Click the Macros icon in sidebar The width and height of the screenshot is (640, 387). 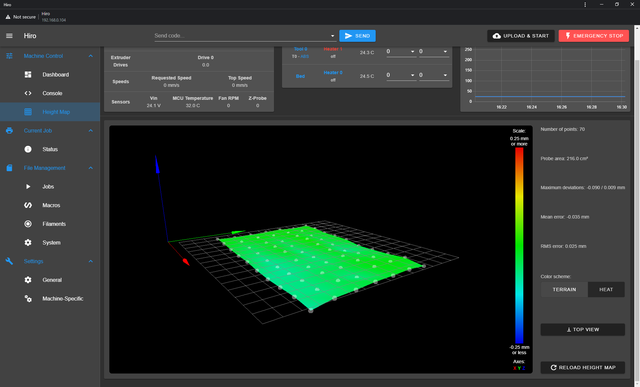[x=28, y=205]
